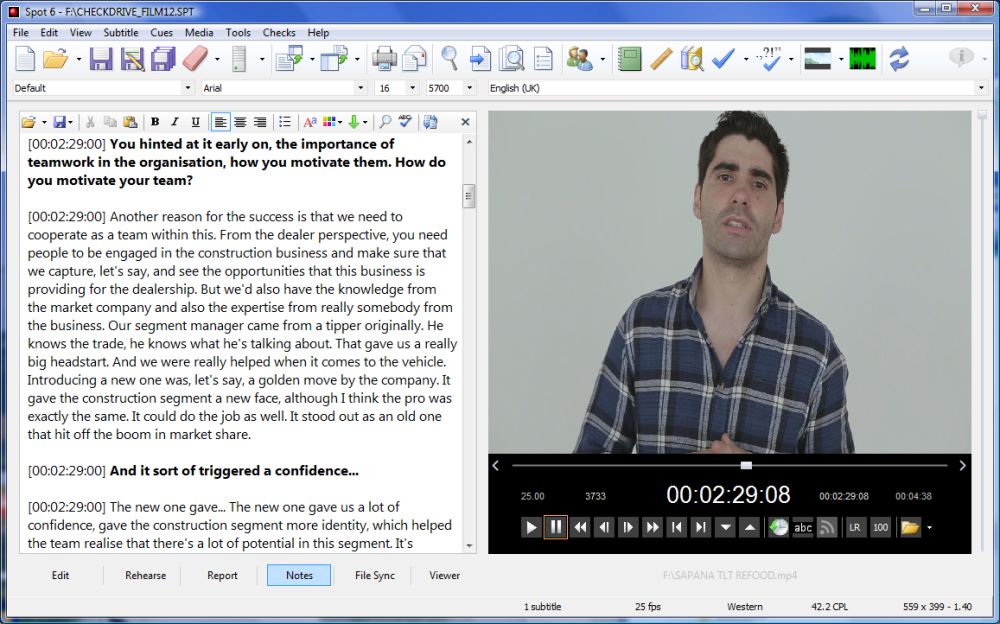Screen dimensions: 1000x624
Task: Click the Go To blue arrow page icon
Action: pos(480,59)
